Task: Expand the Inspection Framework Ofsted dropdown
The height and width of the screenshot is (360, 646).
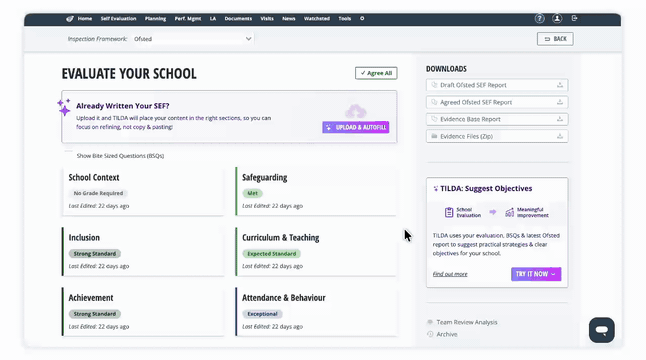Action: tap(193, 39)
